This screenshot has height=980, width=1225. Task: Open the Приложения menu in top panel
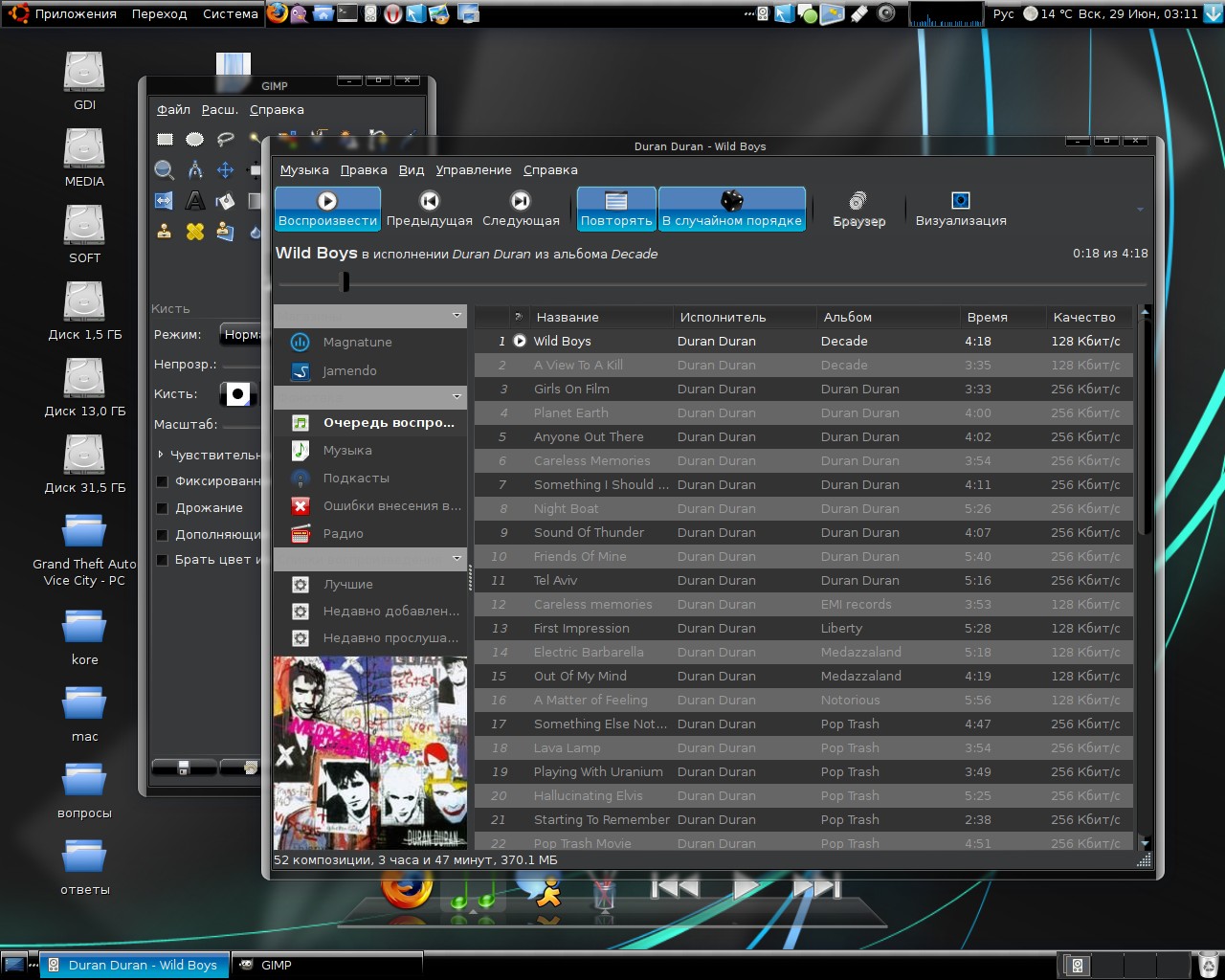click(76, 14)
